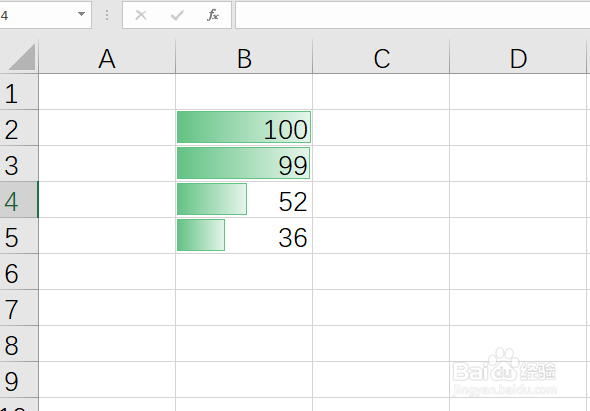The width and height of the screenshot is (590, 411).
Task: Click the Cancel X icon in formula bar
Action: click(x=141, y=15)
